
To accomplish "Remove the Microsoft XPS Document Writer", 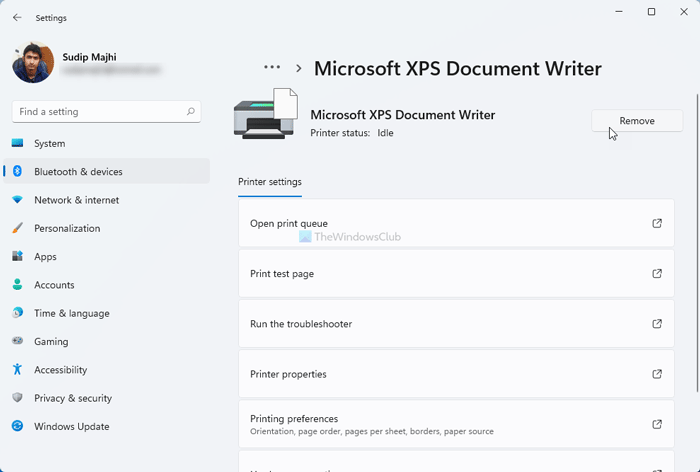I will [x=637, y=121].
